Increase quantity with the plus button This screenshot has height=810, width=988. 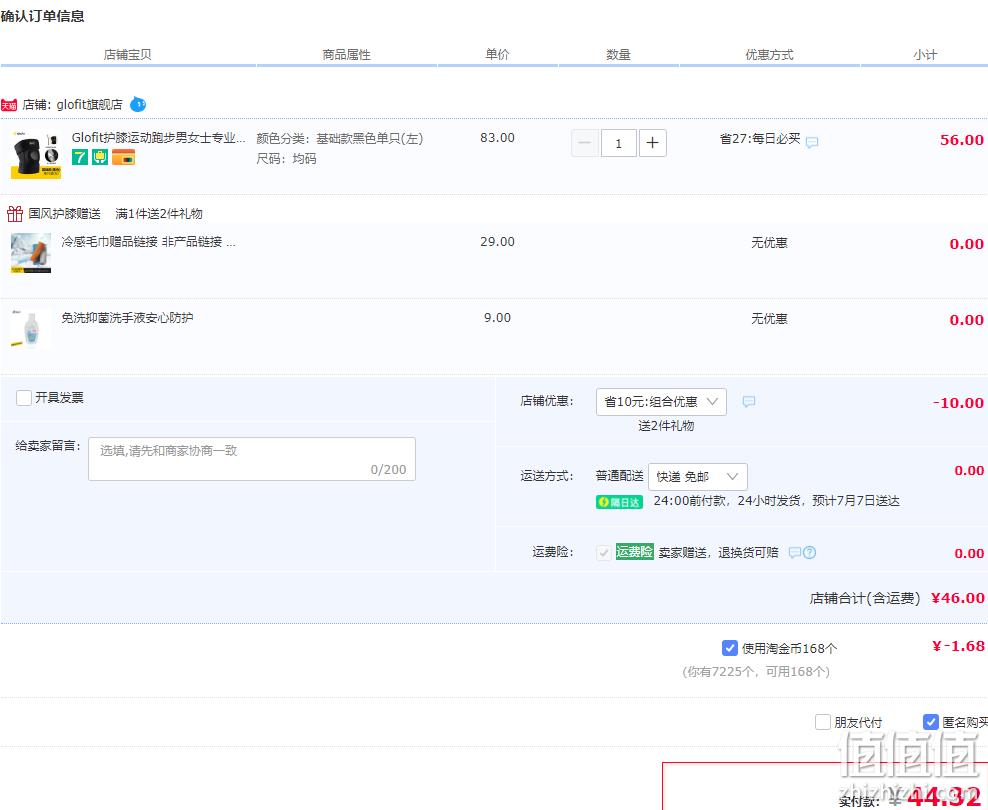[x=653, y=143]
